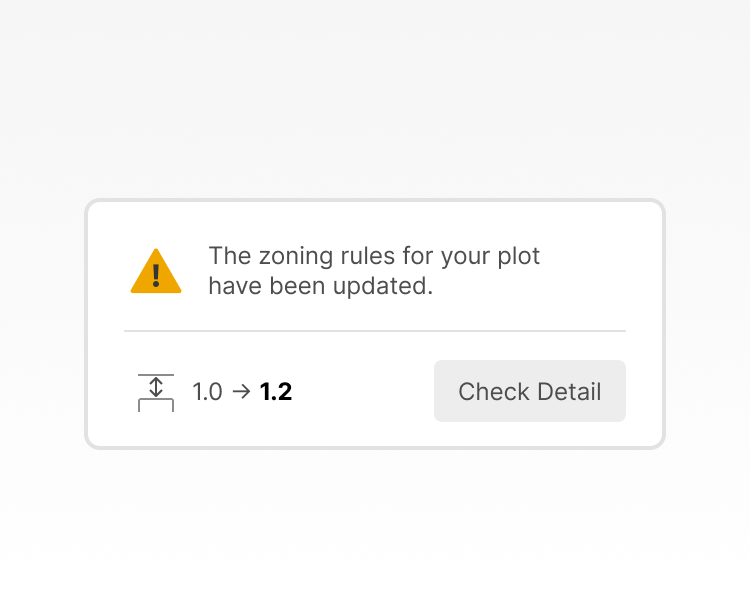Click the text line "have been updated."
This screenshot has width=750, height=602.
click(320, 286)
